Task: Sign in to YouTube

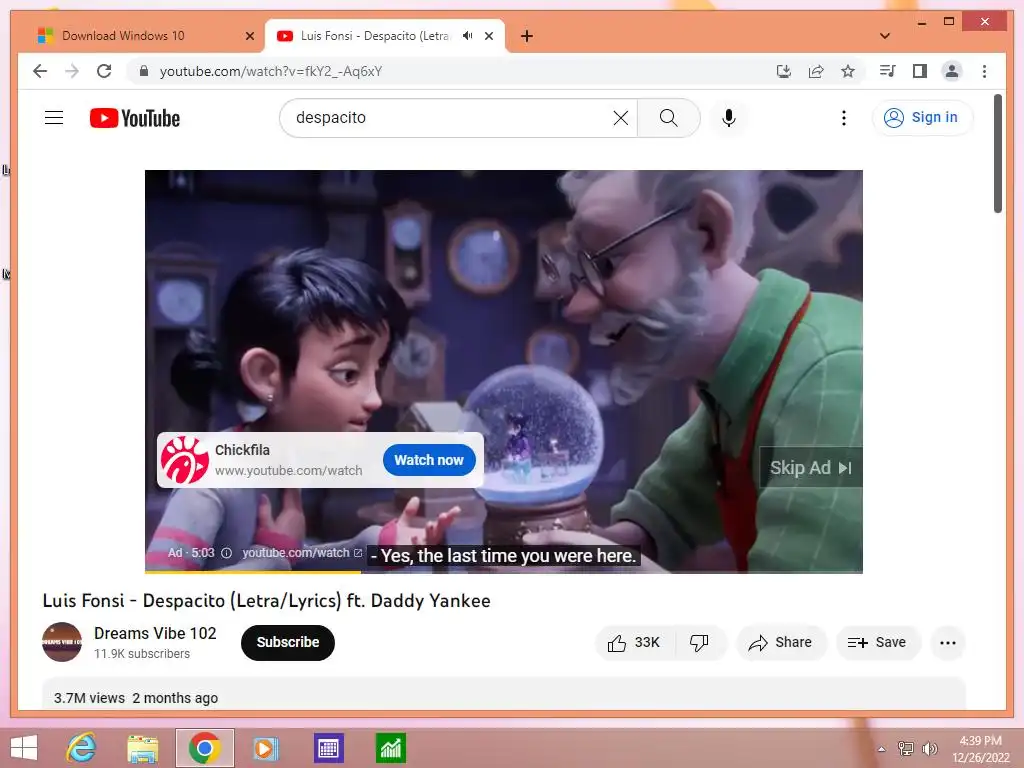Action: pyautogui.click(x=921, y=118)
